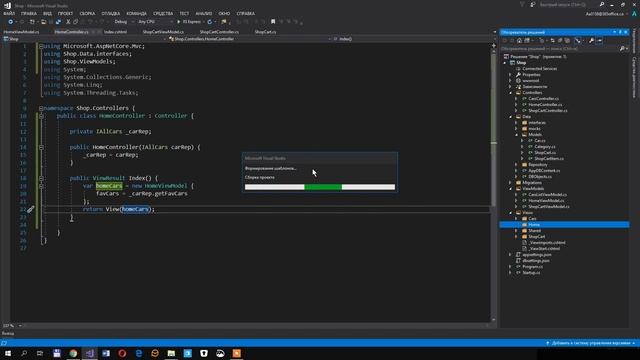Click Solution Explorer properties wrench icon

[x=591, y=40]
